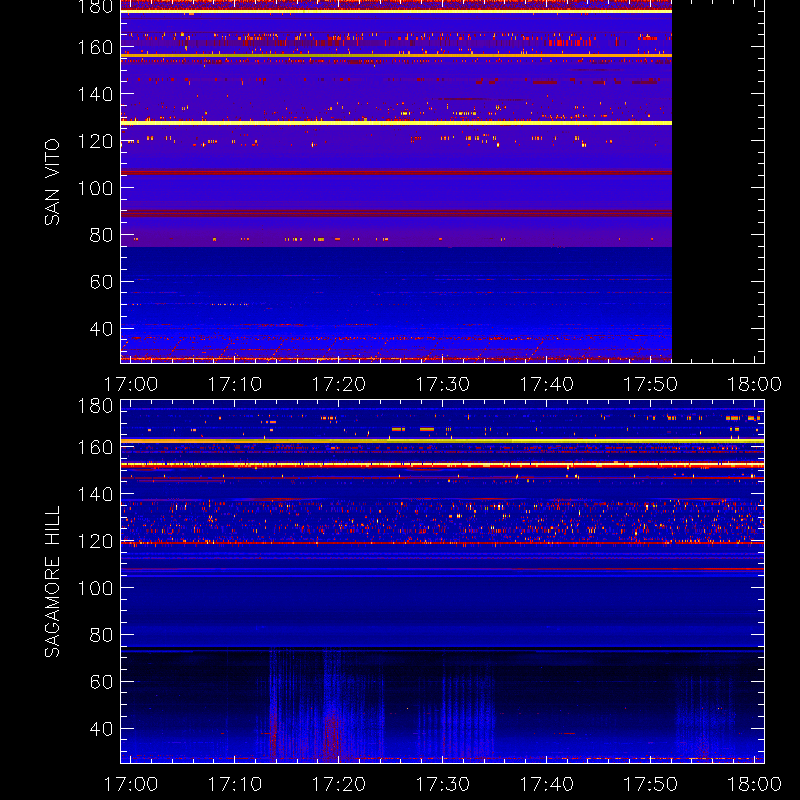The image size is (800, 800).
Task: Select the 160 tick label on SAN VITO plot
Action: click(x=95, y=47)
